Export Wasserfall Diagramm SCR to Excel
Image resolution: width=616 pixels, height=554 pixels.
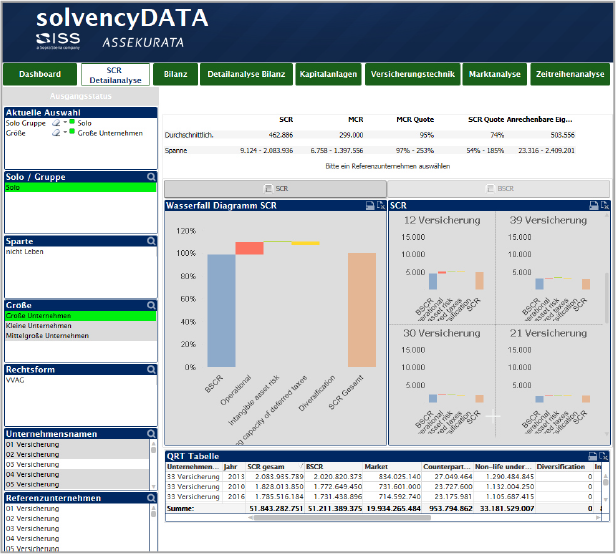381,205
